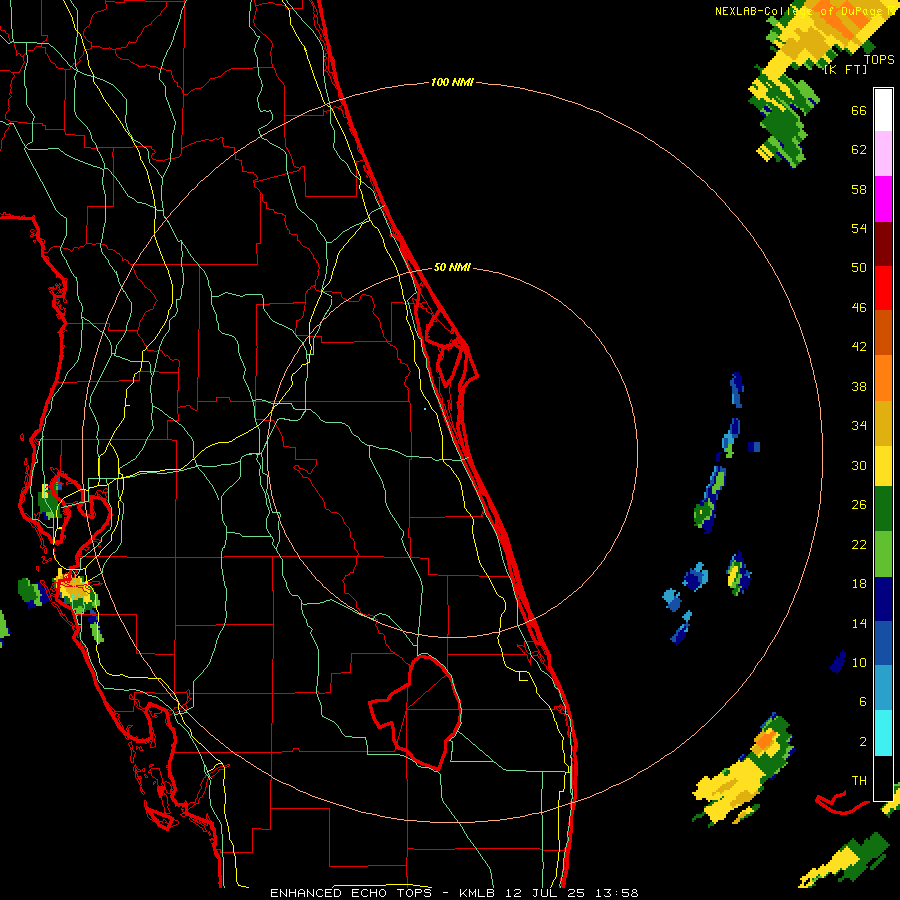Click the cyan legend color band
Image resolution: width=900 pixels, height=900 pixels.
pyautogui.click(x=883, y=733)
